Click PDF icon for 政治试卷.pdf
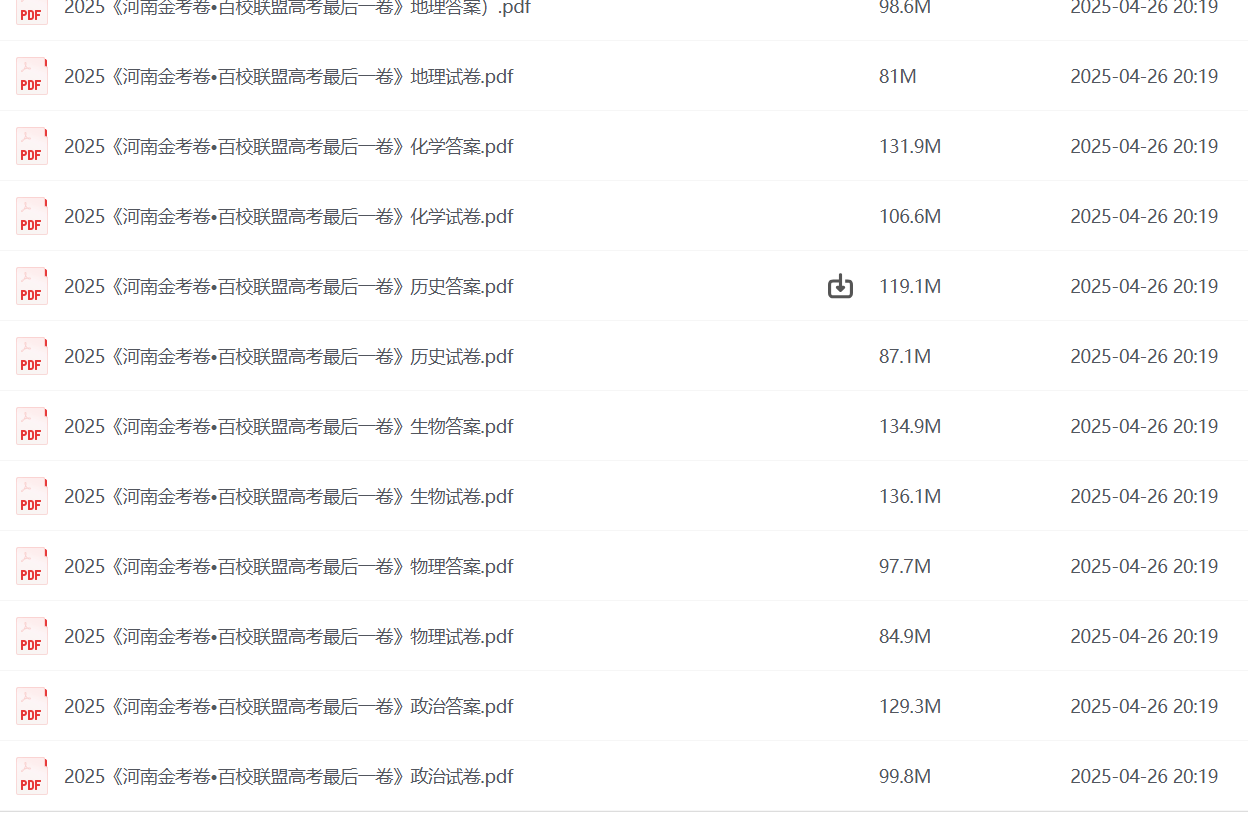1248x819 pixels. [32, 777]
